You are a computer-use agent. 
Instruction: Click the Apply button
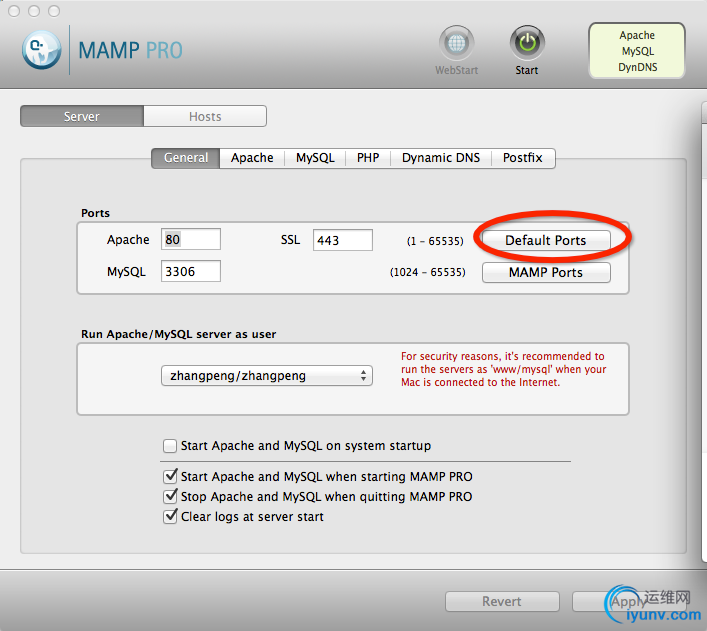click(x=629, y=601)
